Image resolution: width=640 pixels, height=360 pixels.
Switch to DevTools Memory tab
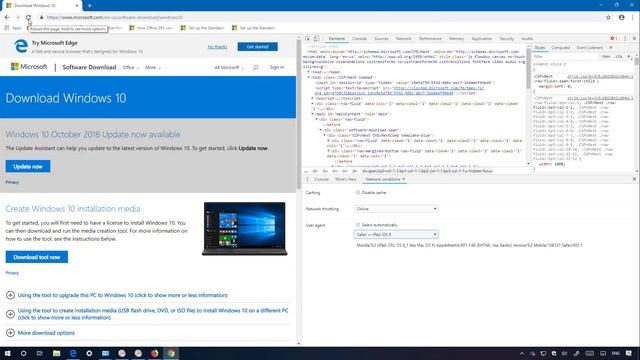tap(456, 38)
